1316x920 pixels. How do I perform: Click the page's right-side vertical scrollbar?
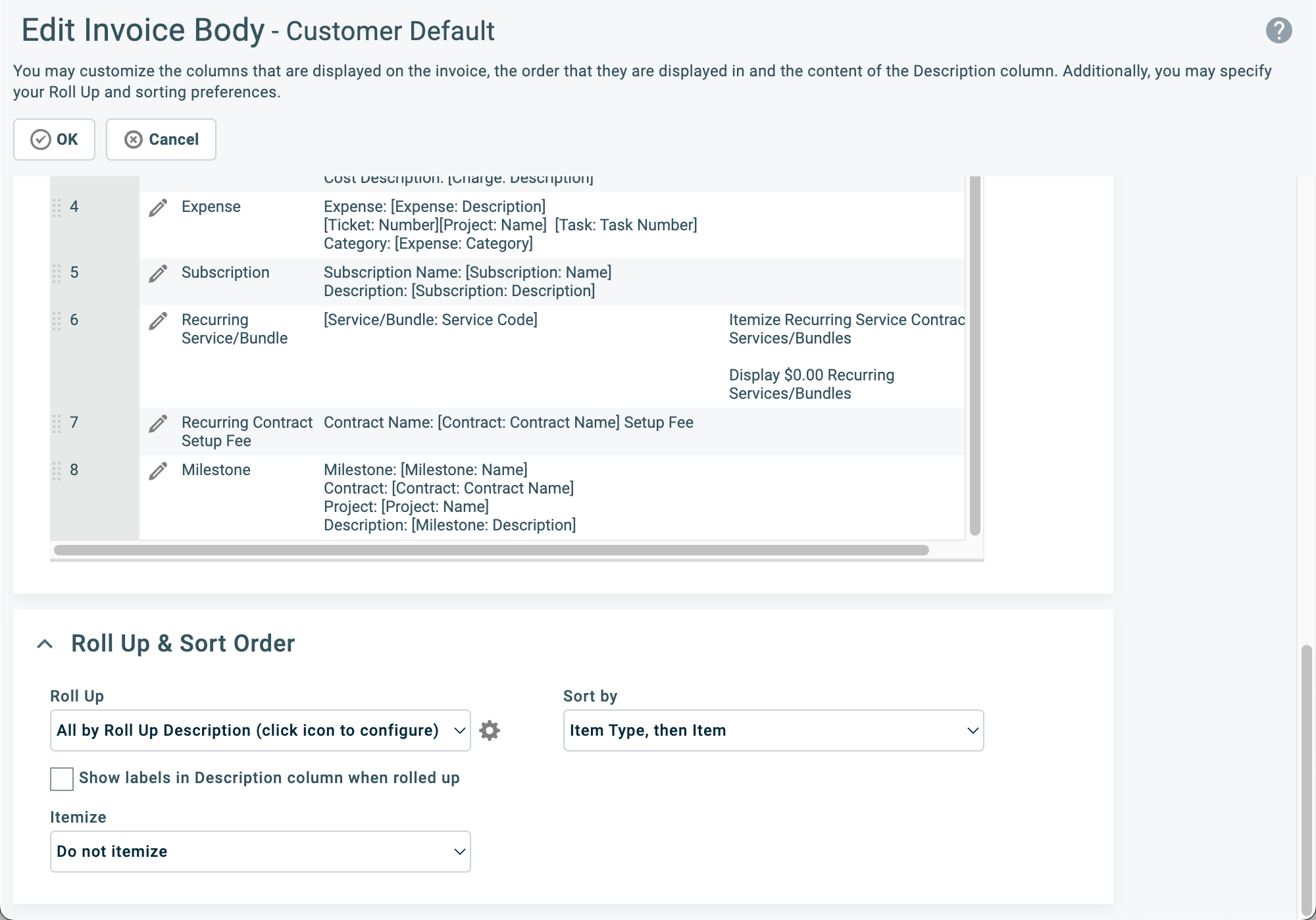(x=1306, y=781)
